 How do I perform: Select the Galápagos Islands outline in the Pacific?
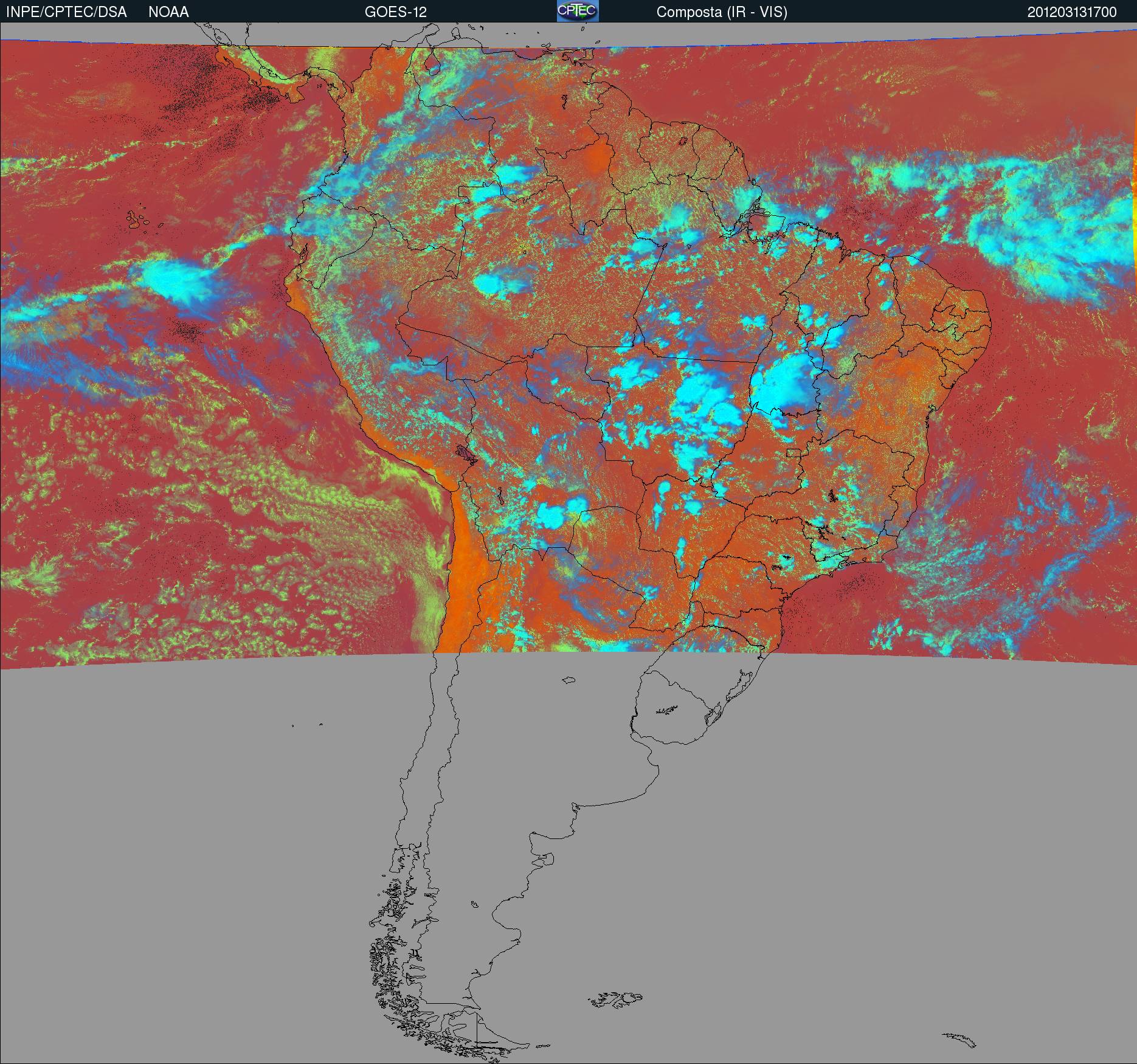click(139, 220)
